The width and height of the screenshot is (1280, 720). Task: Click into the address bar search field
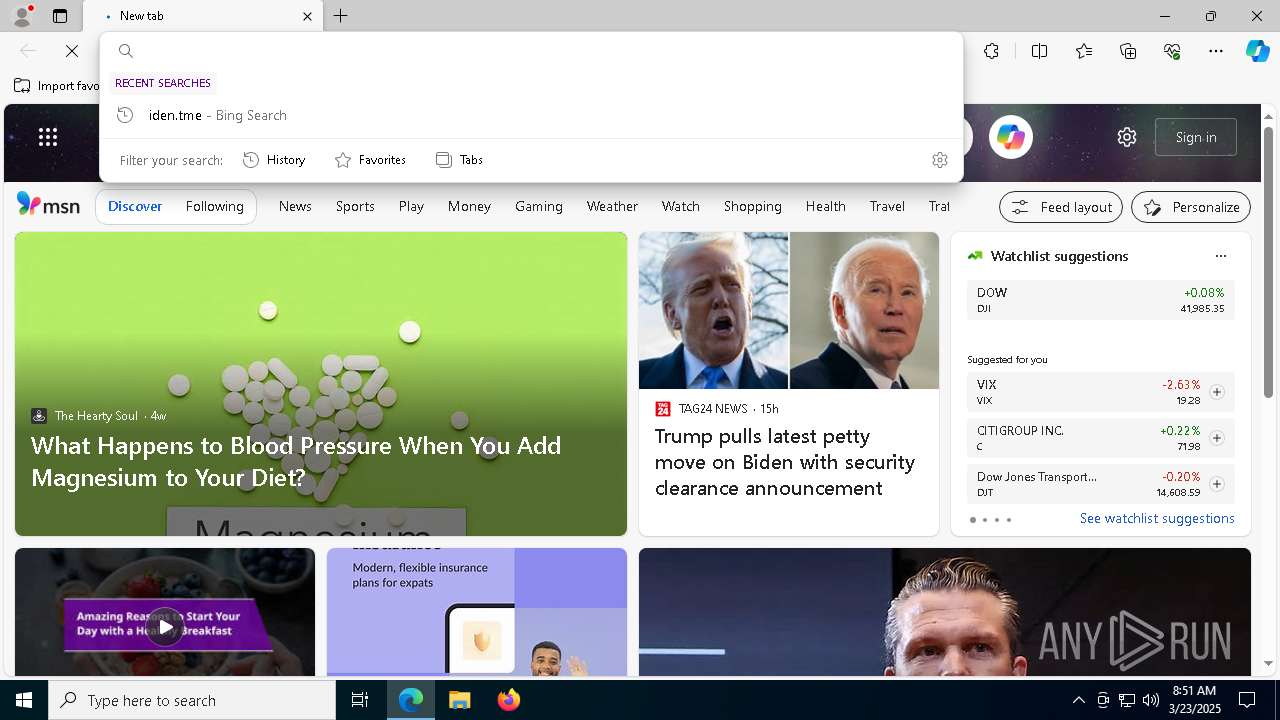(531, 51)
